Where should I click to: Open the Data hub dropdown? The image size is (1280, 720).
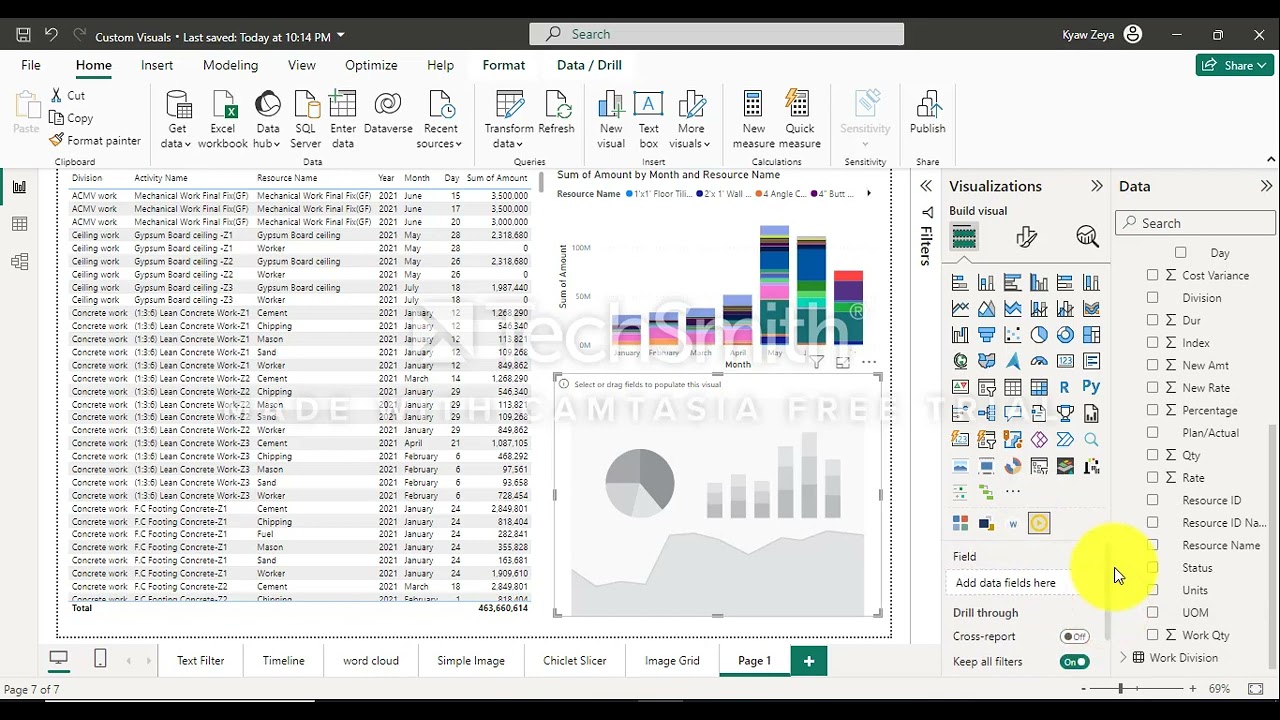pyautogui.click(x=267, y=119)
